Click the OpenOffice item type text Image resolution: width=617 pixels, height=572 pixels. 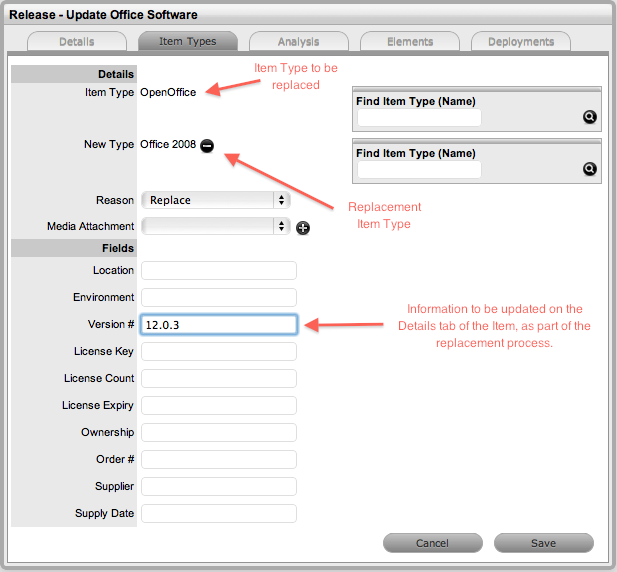(168, 92)
